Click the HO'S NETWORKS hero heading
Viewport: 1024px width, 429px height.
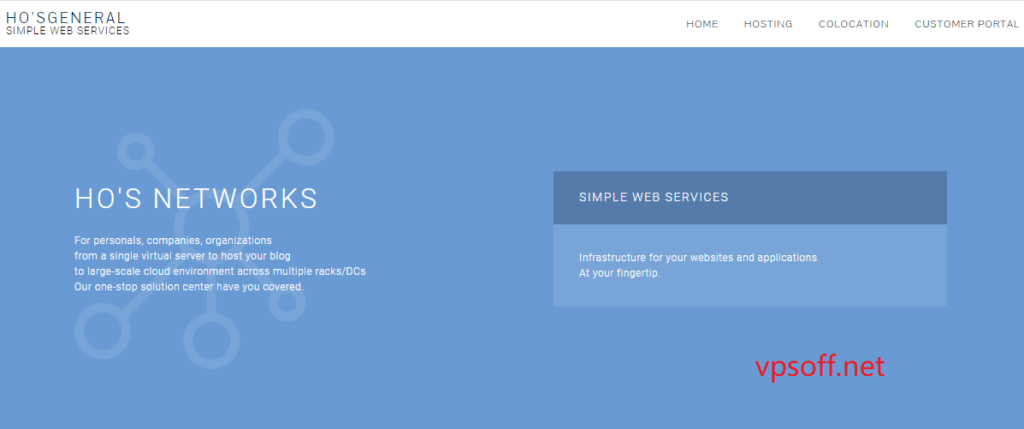pos(196,198)
